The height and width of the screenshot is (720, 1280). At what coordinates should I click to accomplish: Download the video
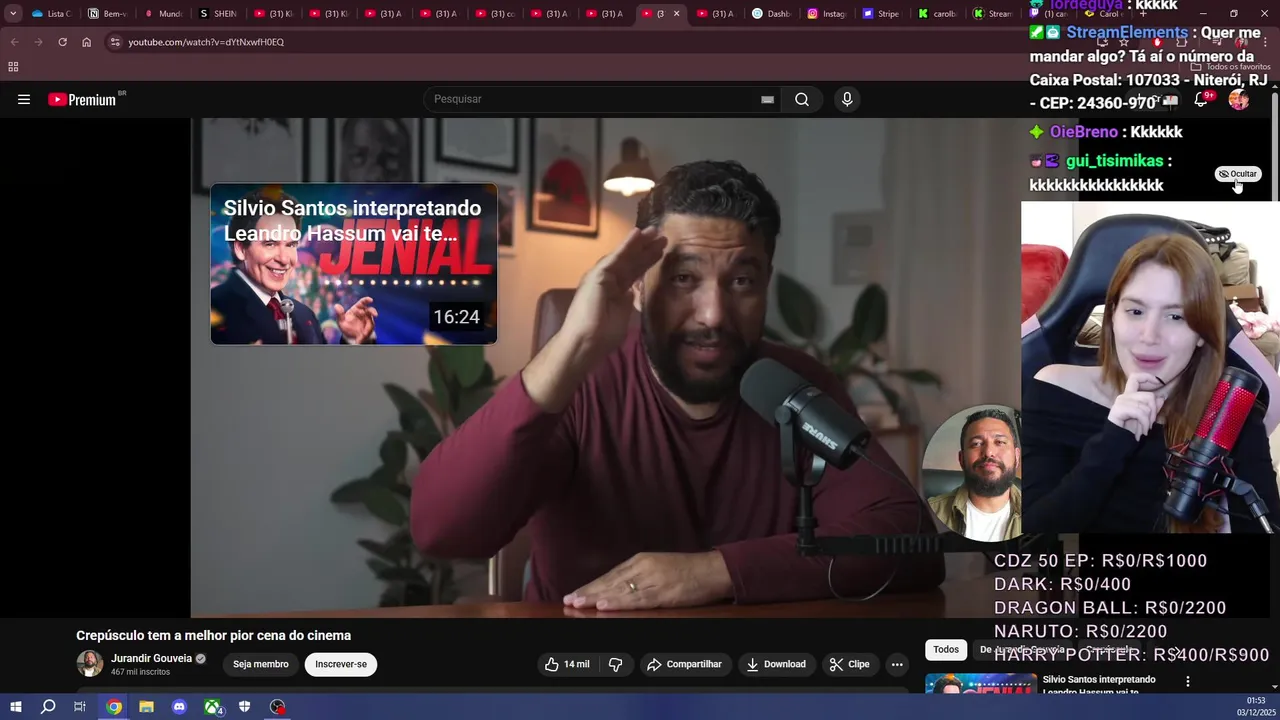(776, 664)
